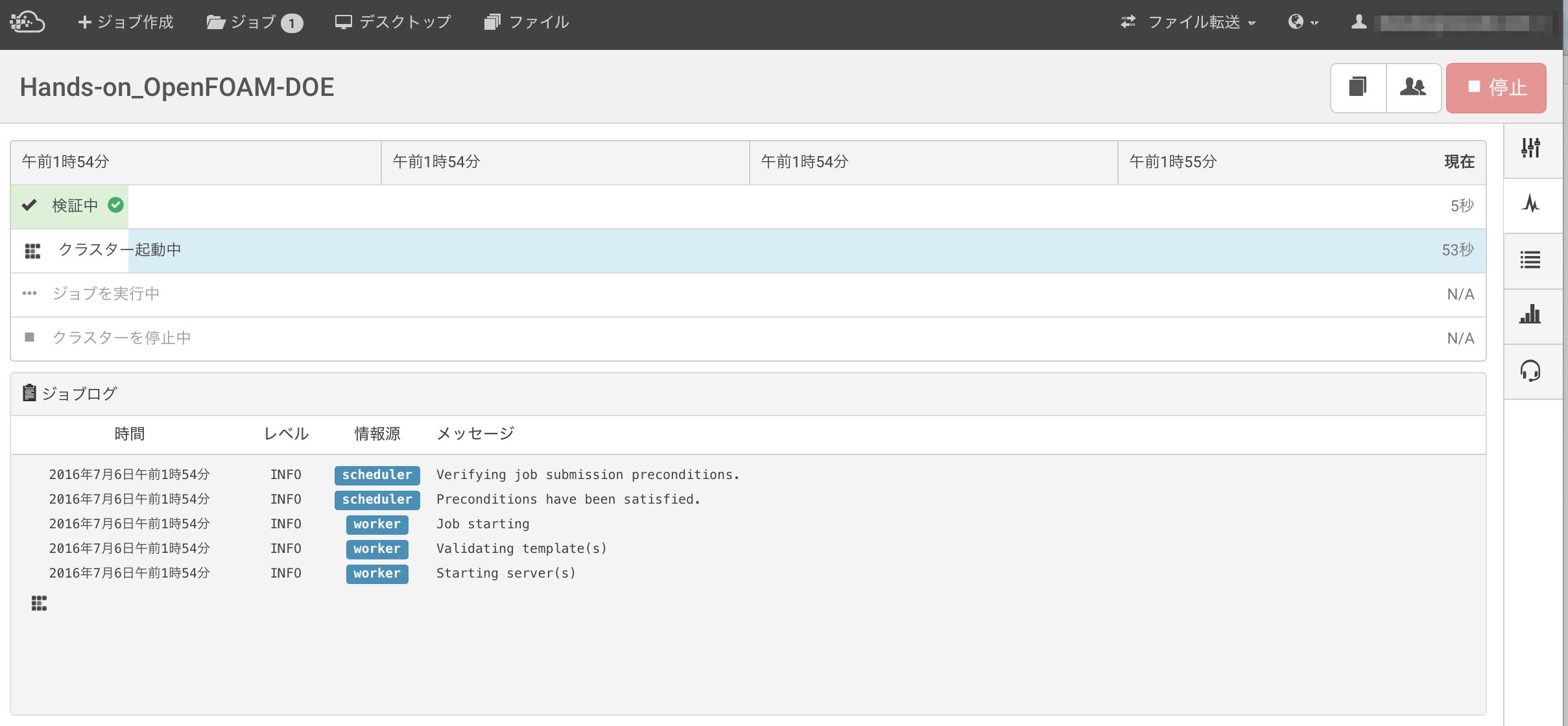Click worker badge for Validating template(s)
Viewport: 1568px width, 726px height.
click(377, 549)
